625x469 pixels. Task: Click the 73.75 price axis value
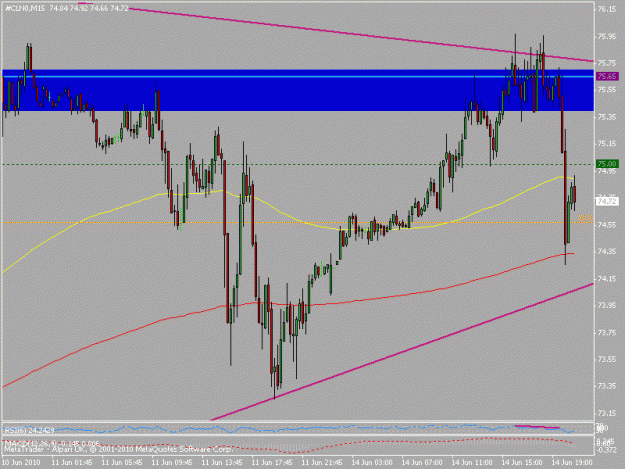(606, 332)
